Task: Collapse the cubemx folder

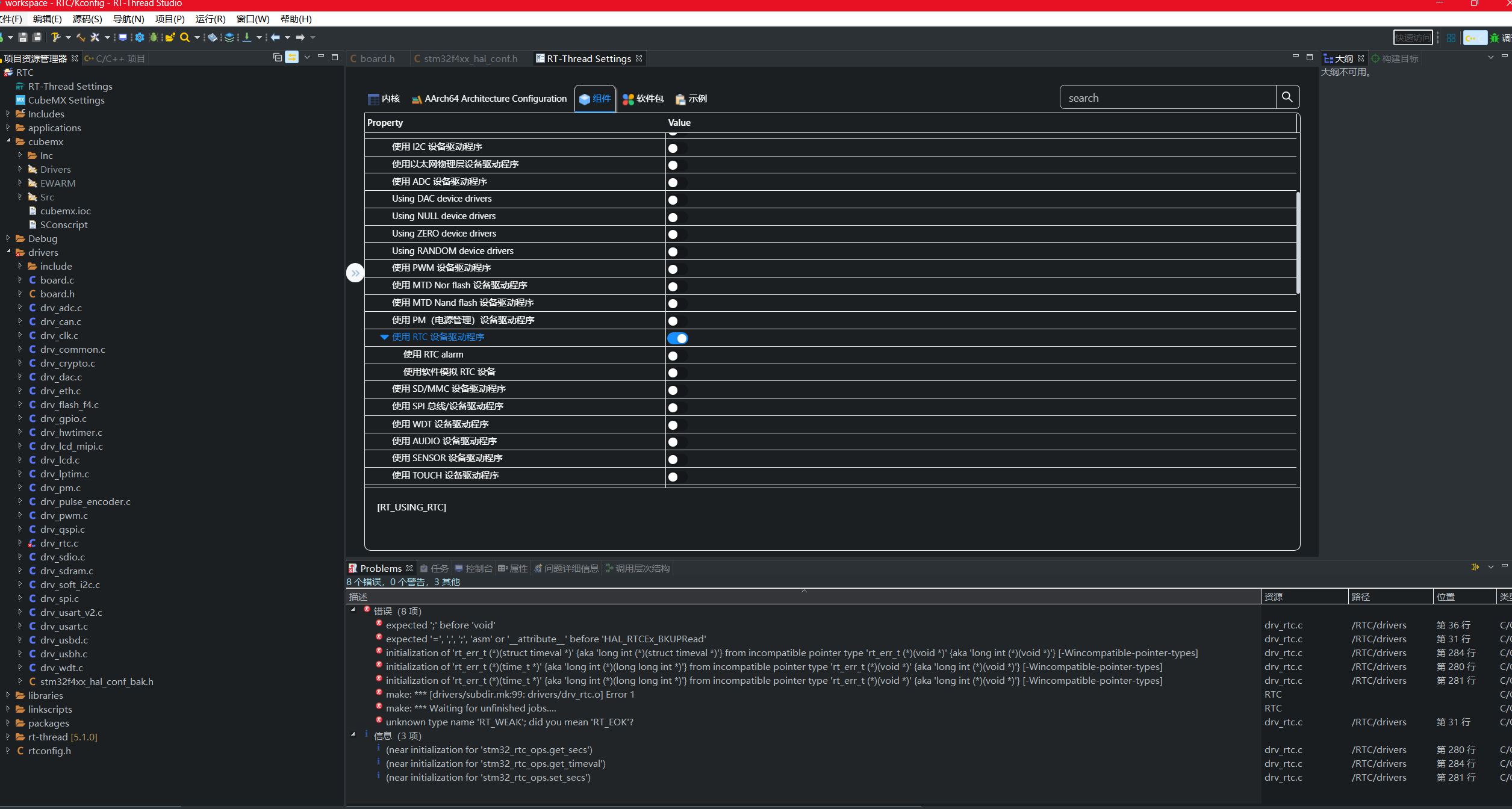Action: (8, 141)
